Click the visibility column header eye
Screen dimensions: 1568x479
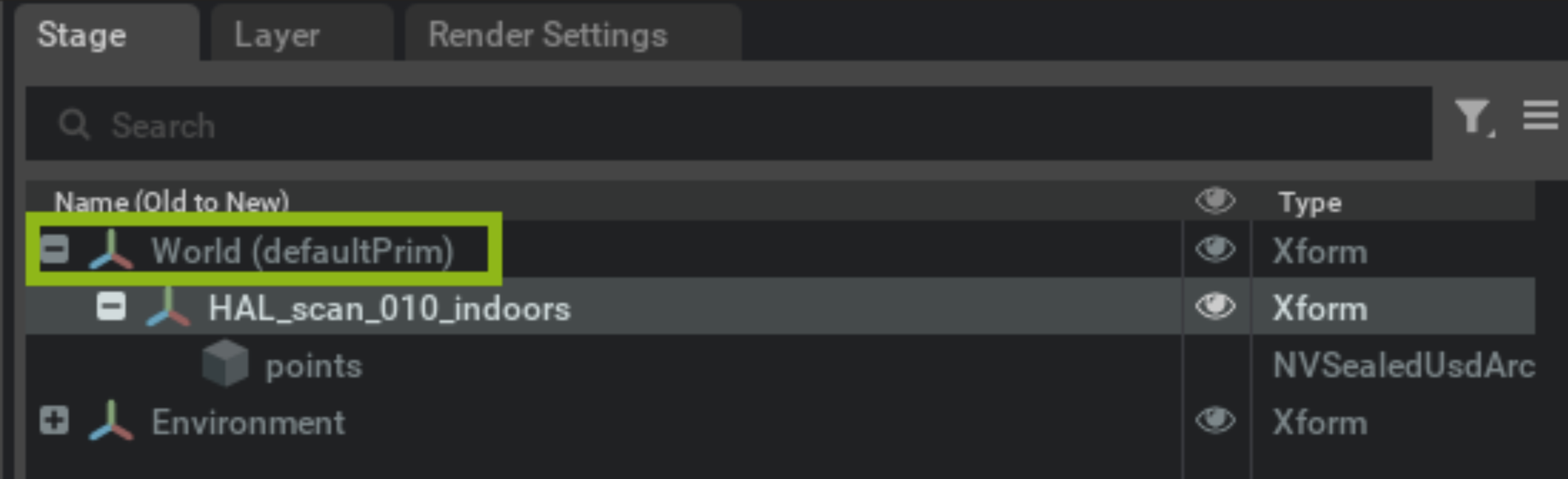point(1215,201)
